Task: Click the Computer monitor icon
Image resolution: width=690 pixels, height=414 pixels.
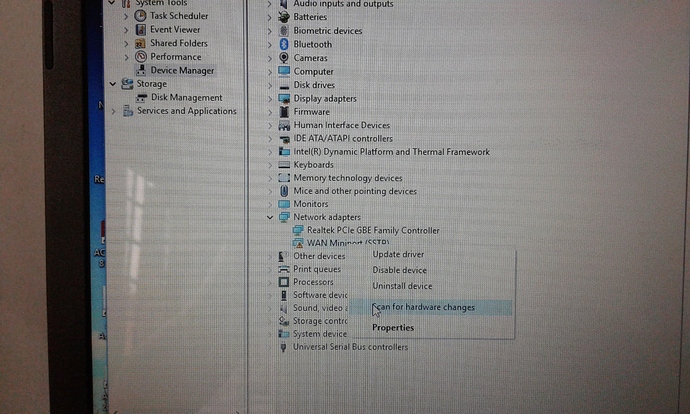Action: [x=284, y=71]
